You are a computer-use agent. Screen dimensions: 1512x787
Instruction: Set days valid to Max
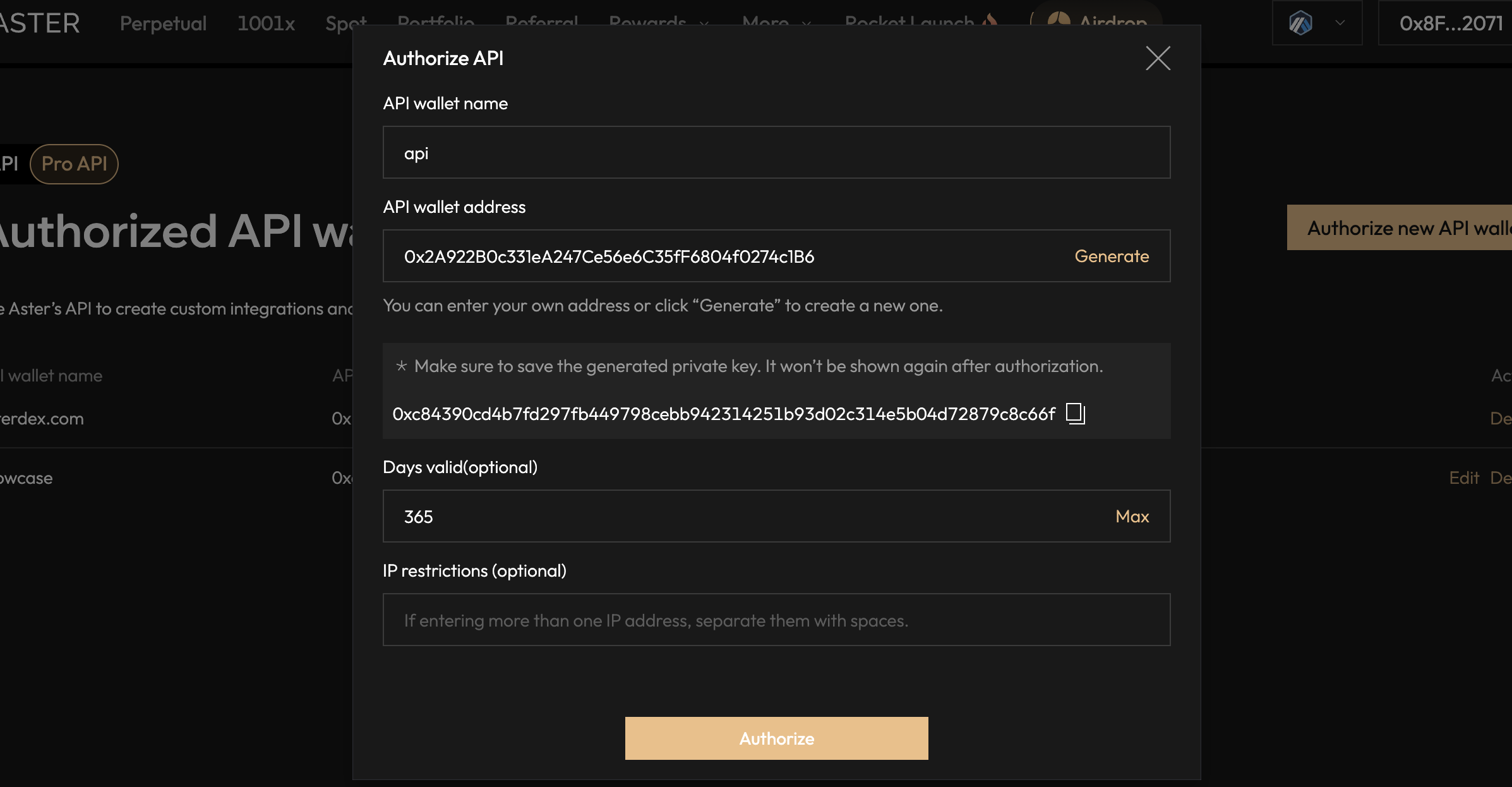1132,517
